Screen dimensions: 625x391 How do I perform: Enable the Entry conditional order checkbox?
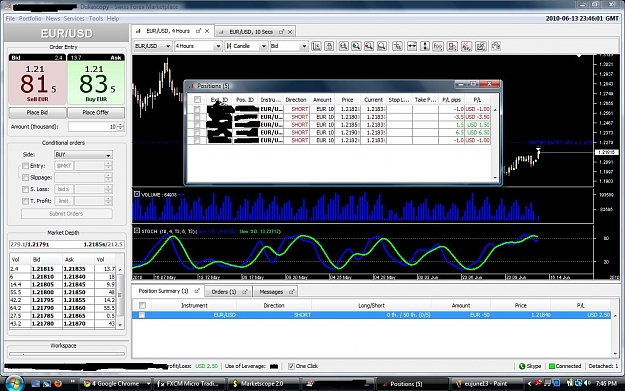(26, 166)
